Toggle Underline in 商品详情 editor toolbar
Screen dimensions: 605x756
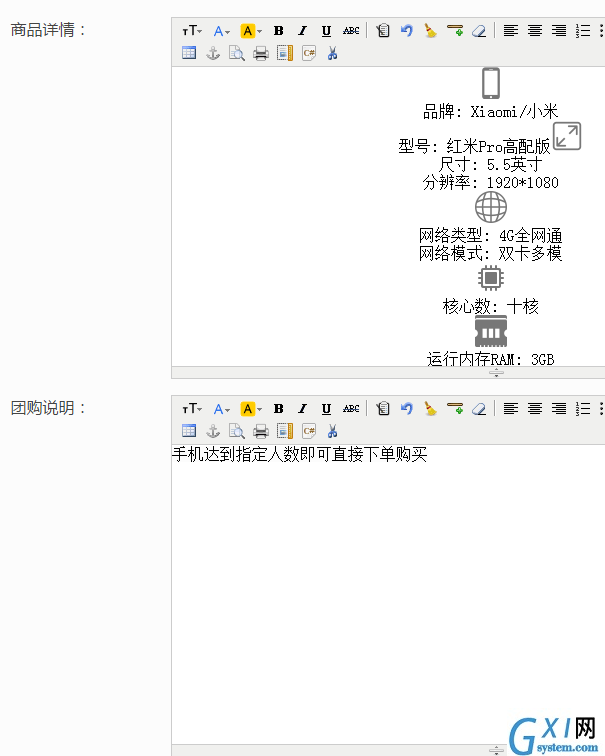[x=326, y=31]
